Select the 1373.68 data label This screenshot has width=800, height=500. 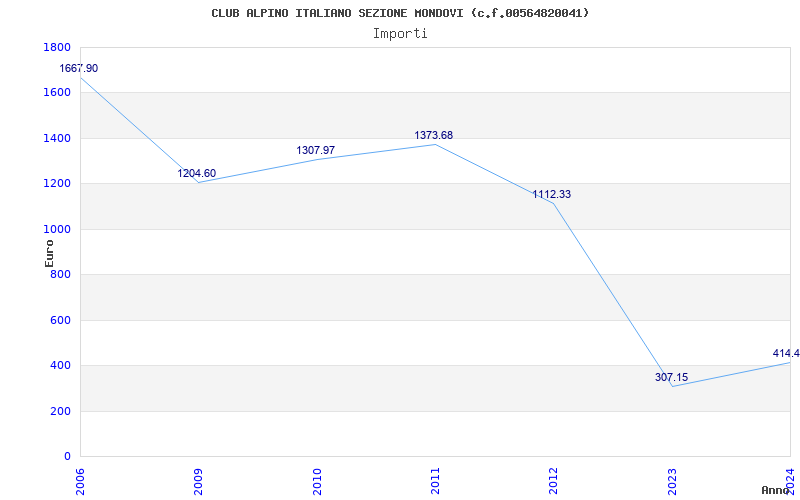tap(433, 136)
